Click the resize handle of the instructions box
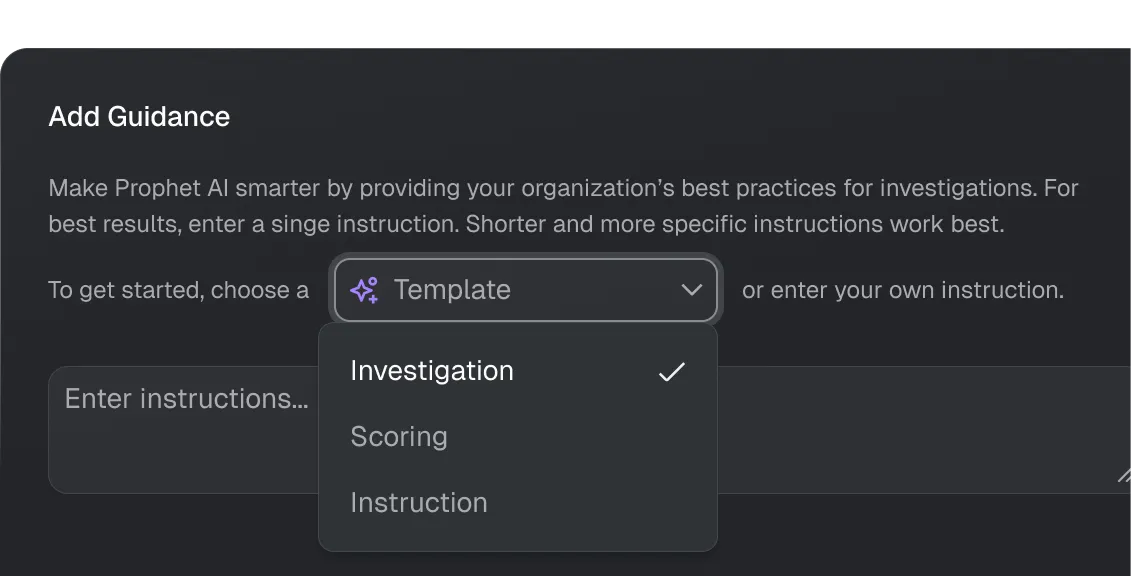 pos(1123,477)
